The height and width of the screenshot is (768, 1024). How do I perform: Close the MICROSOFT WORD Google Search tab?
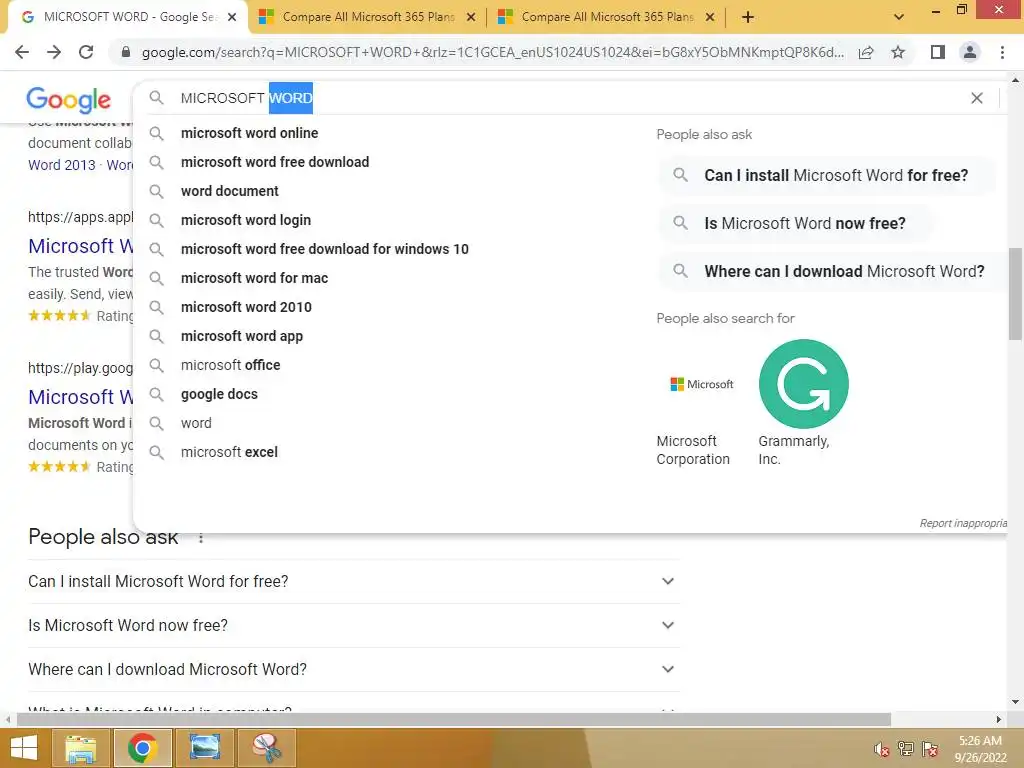[x=232, y=18]
